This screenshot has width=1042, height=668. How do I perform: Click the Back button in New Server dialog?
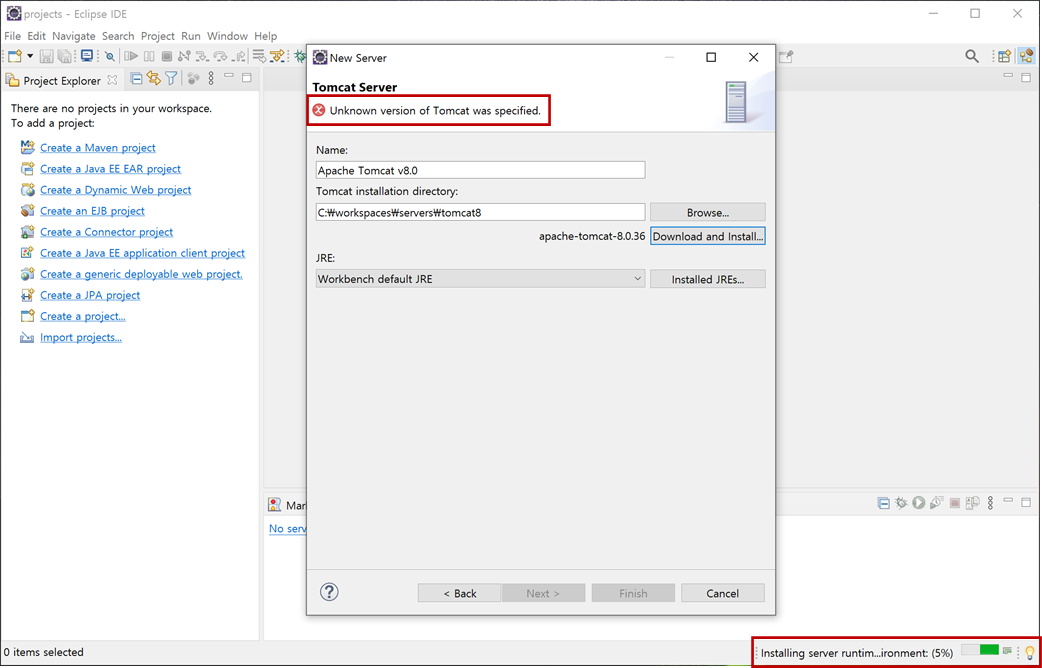pyautogui.click(x=460, y=594)
